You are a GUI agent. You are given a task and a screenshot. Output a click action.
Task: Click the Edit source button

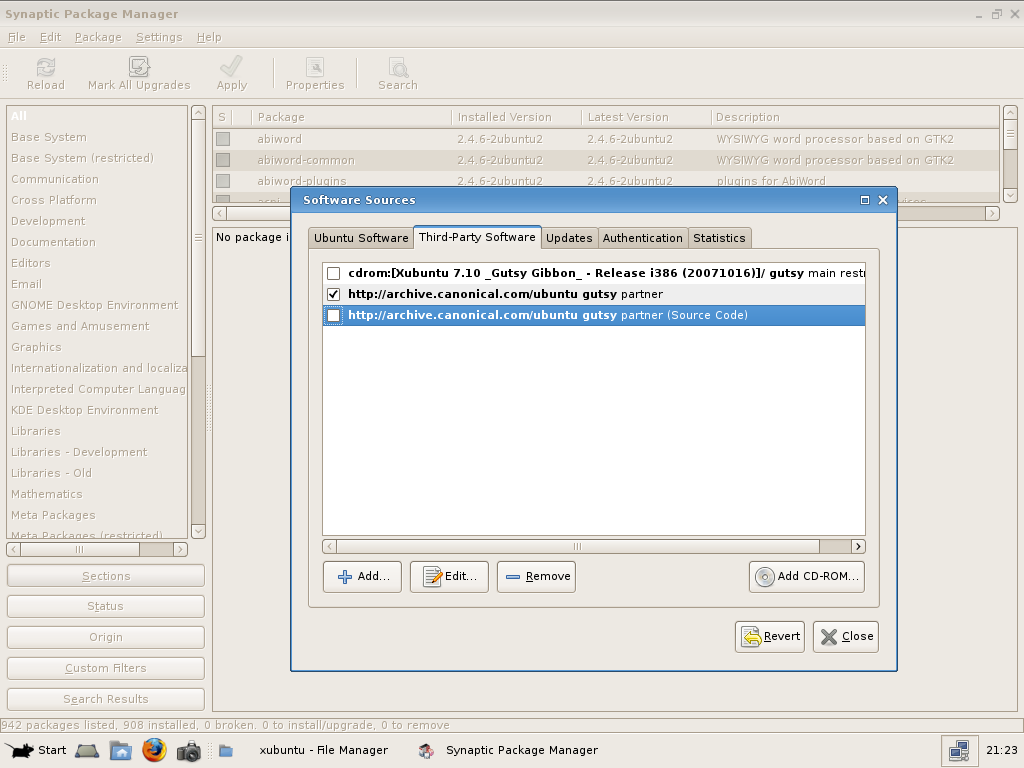tap(449, 577)
